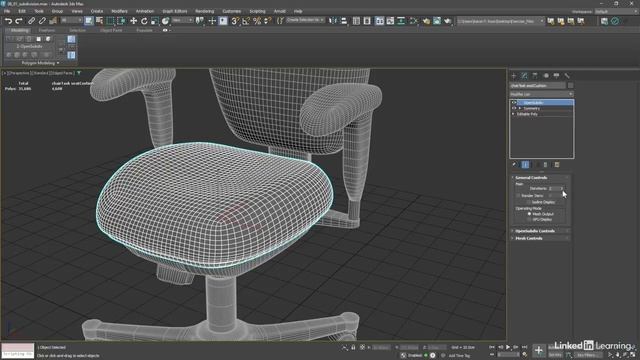Click the Undo arrow icon
The image size is (640, 360).
[8, 21]
